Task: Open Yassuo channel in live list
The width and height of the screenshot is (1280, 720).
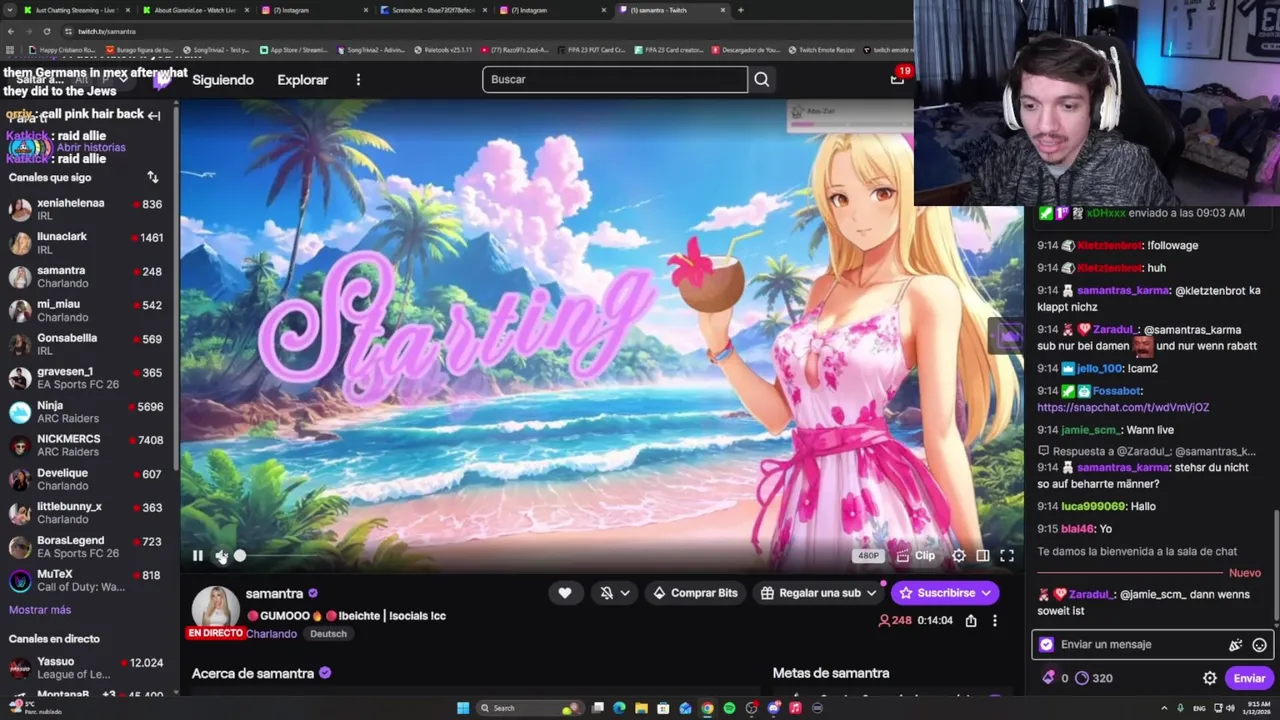Action: (x=88, y=668)
